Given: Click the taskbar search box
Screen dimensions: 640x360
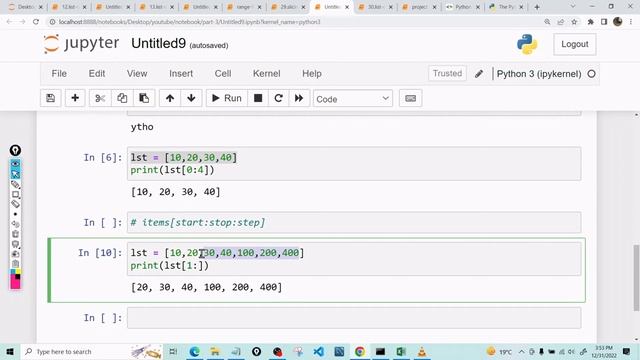Looking at the screenshot, I should tap(91, 351).
